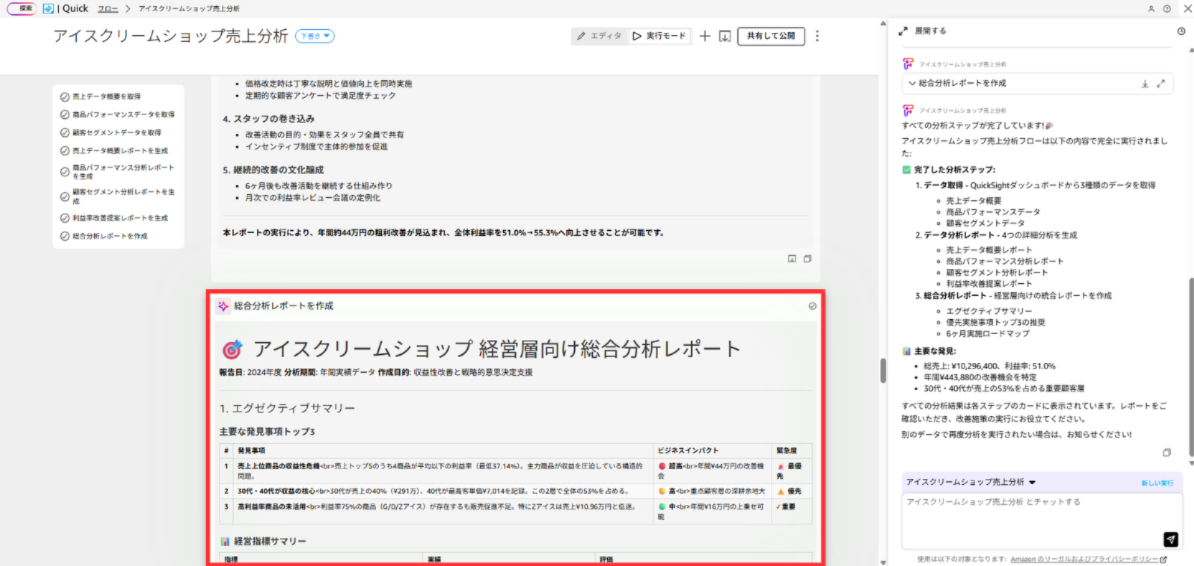1194x566 pixels.
Task: Switch to エディタ mode
Action: [600, 36]
